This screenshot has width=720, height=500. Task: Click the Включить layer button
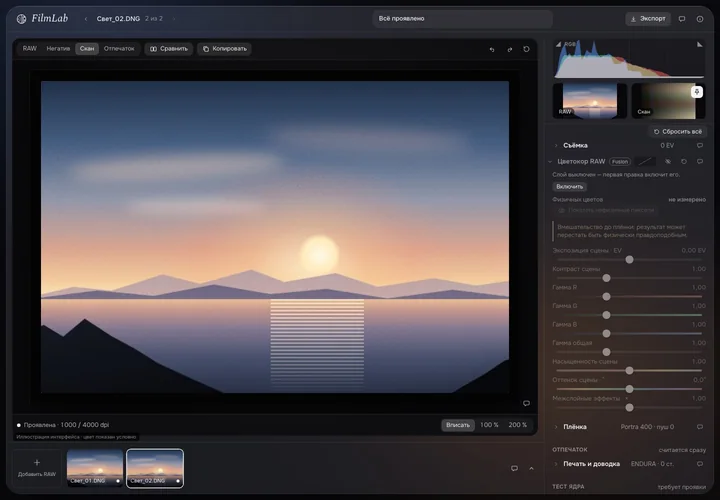click(569, 187)
